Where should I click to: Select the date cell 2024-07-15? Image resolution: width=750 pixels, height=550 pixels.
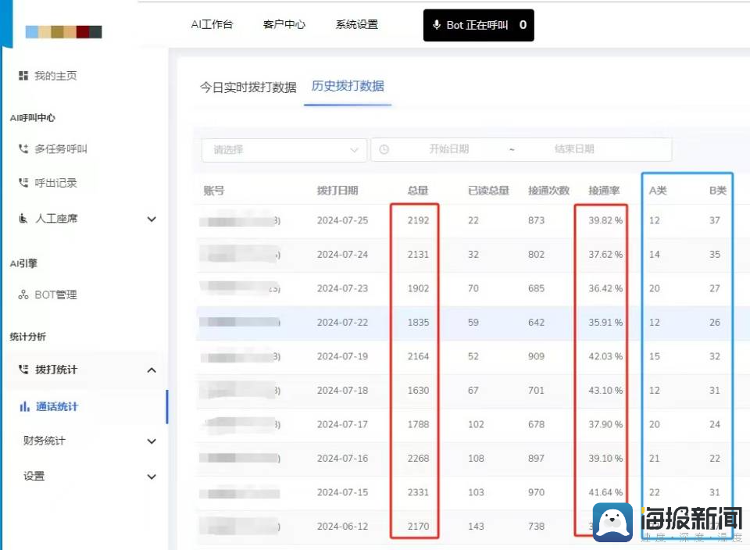pyautogui.click(x=342, y=492)
